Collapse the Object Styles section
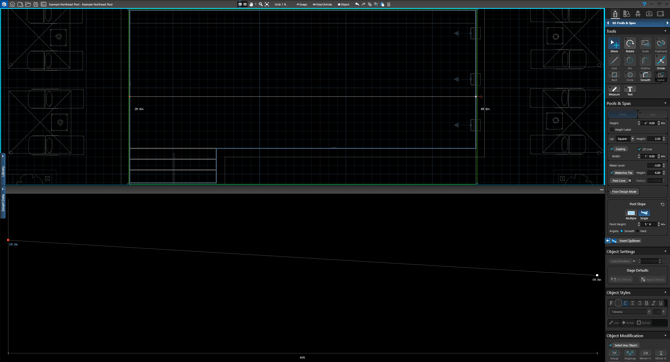This screenshot has height=362, width=670. click(665, 293)
